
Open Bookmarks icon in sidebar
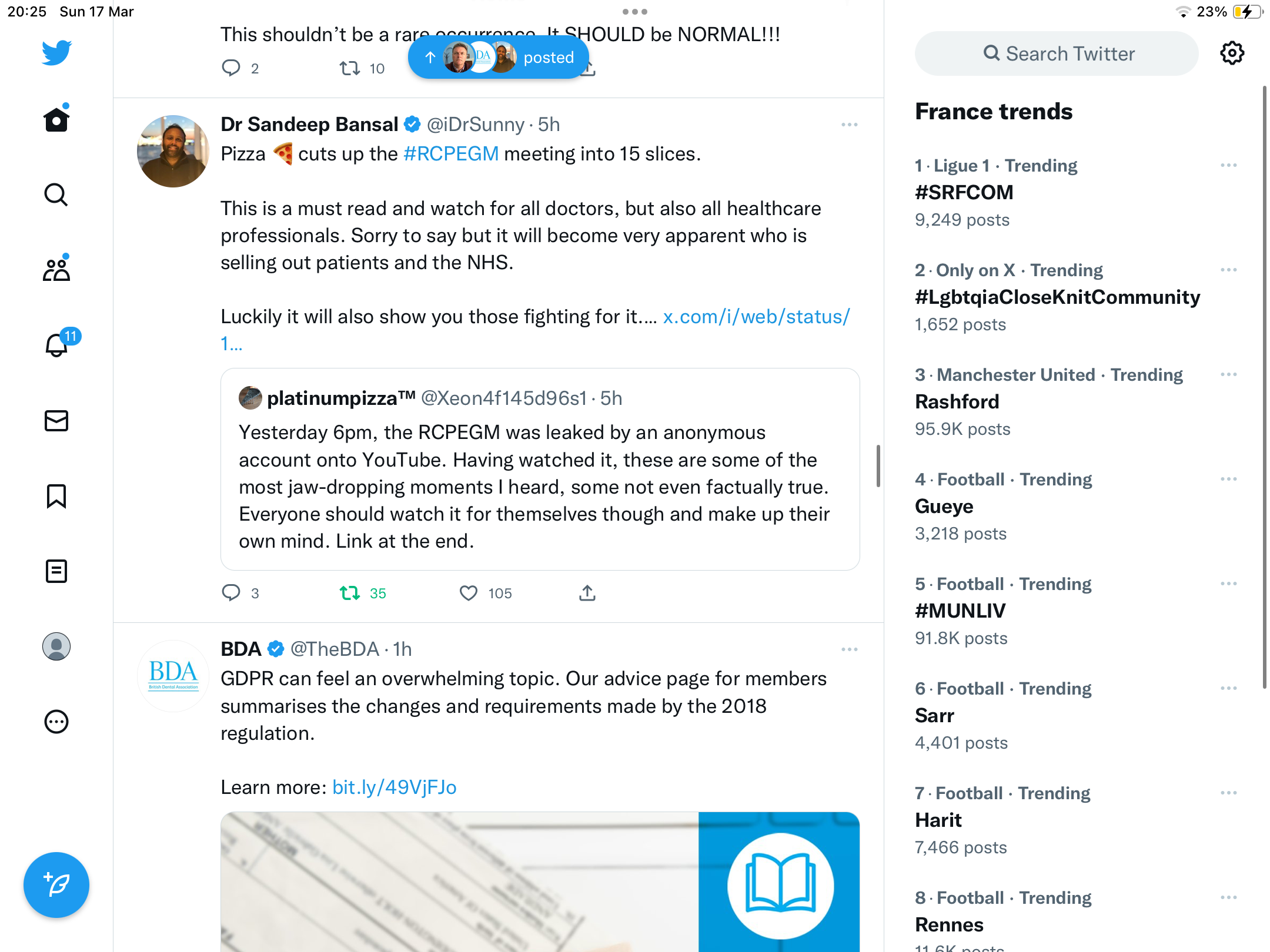click(56, 496)
